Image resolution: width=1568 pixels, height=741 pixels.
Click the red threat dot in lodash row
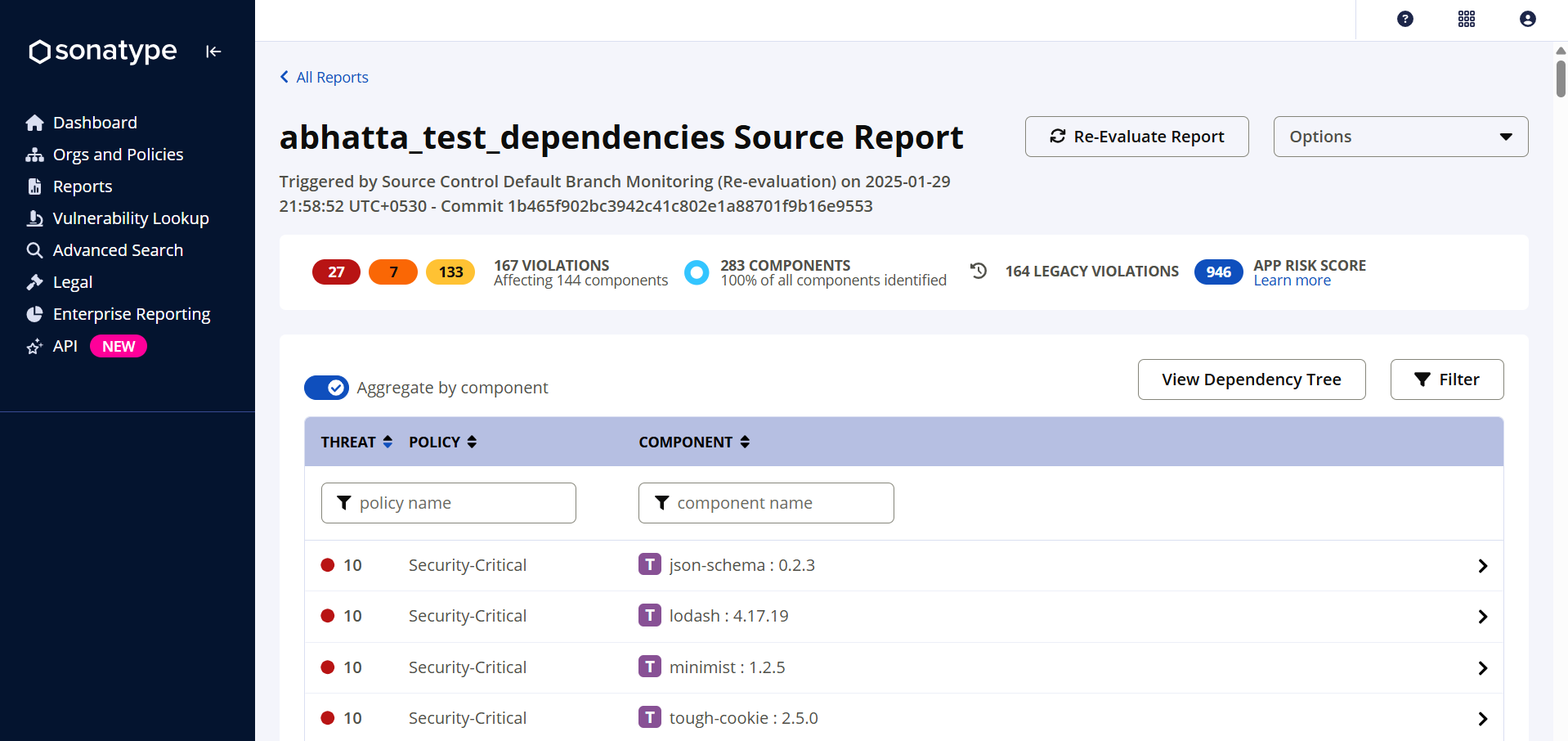tap(328, 616)
